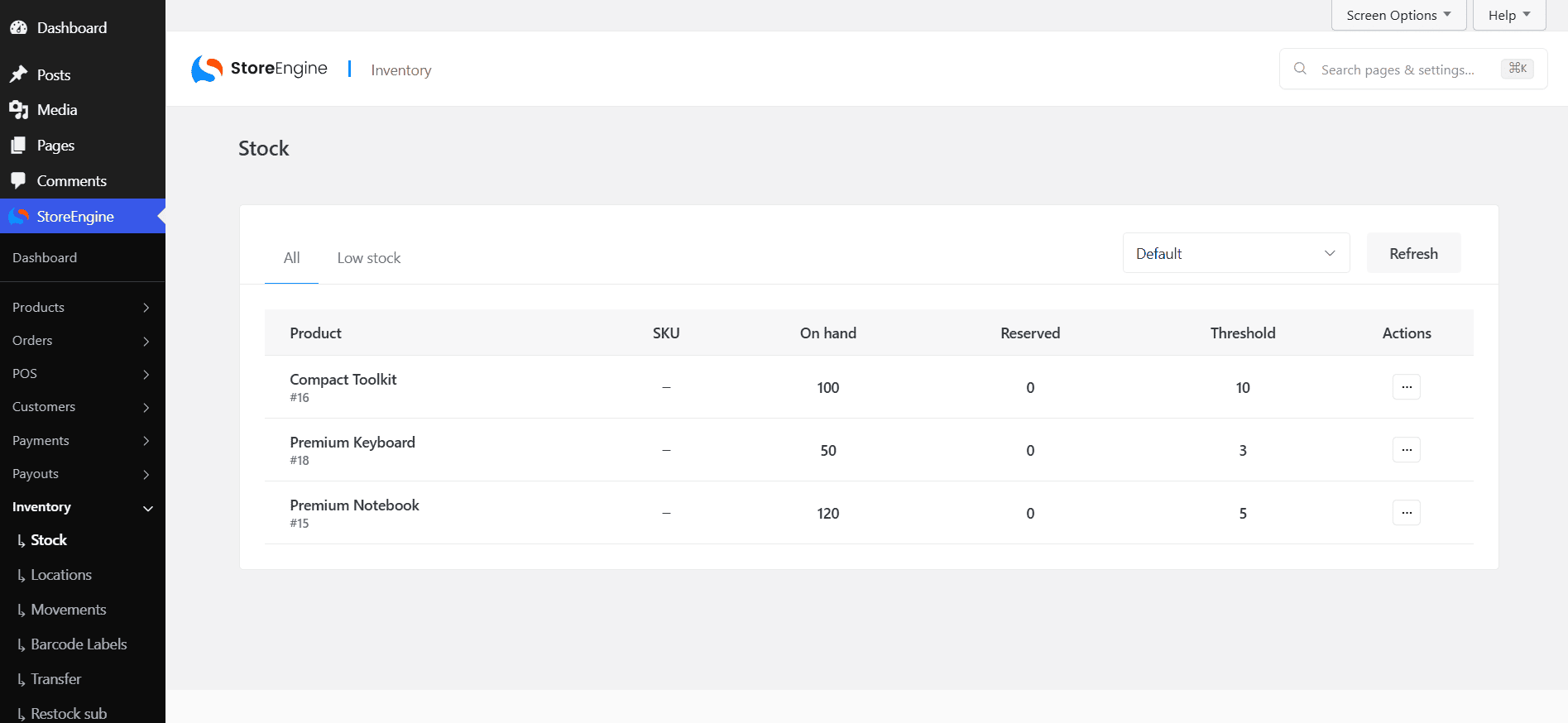
Task: Click threshold value 10
Action: point(1243,388)
